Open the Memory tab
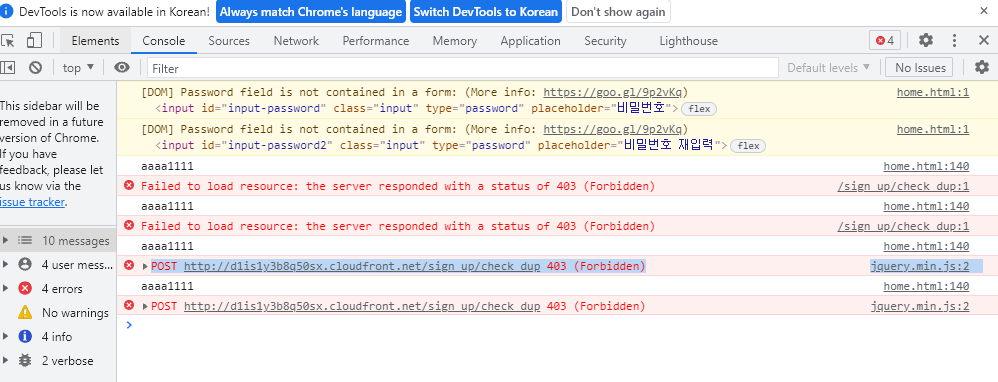The width and height of the screenshot is (998, 382). coord(454,41)
